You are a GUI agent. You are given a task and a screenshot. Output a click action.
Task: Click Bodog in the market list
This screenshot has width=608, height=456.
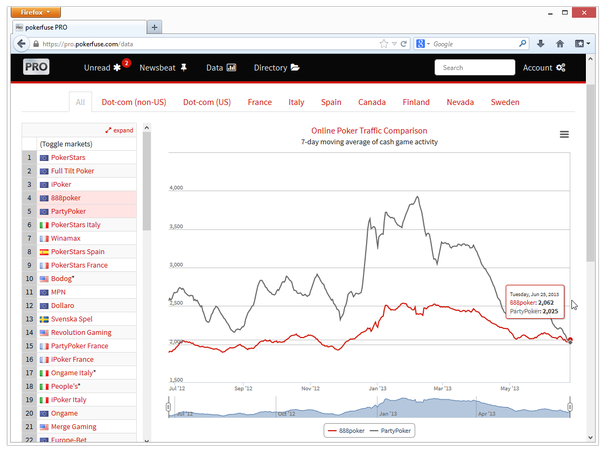[79, 279]
